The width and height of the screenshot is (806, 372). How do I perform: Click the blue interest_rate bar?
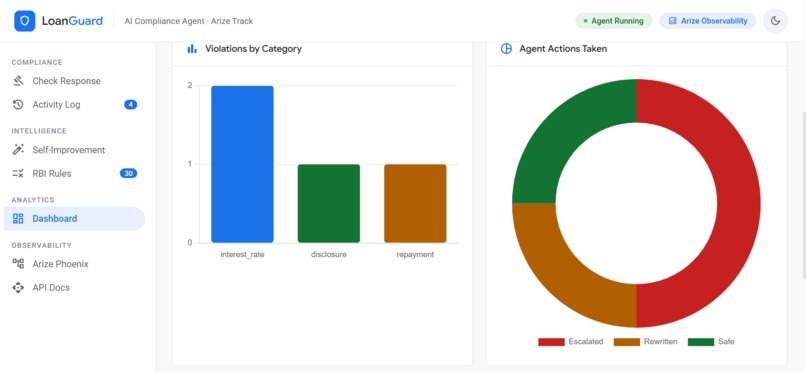pyautogui.click(x=242, y=164)
